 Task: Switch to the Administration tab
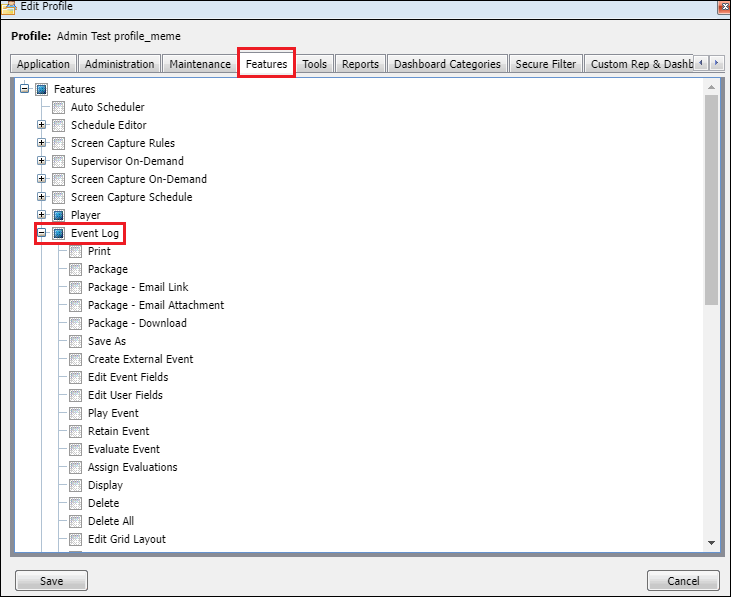tap(119, 64)
